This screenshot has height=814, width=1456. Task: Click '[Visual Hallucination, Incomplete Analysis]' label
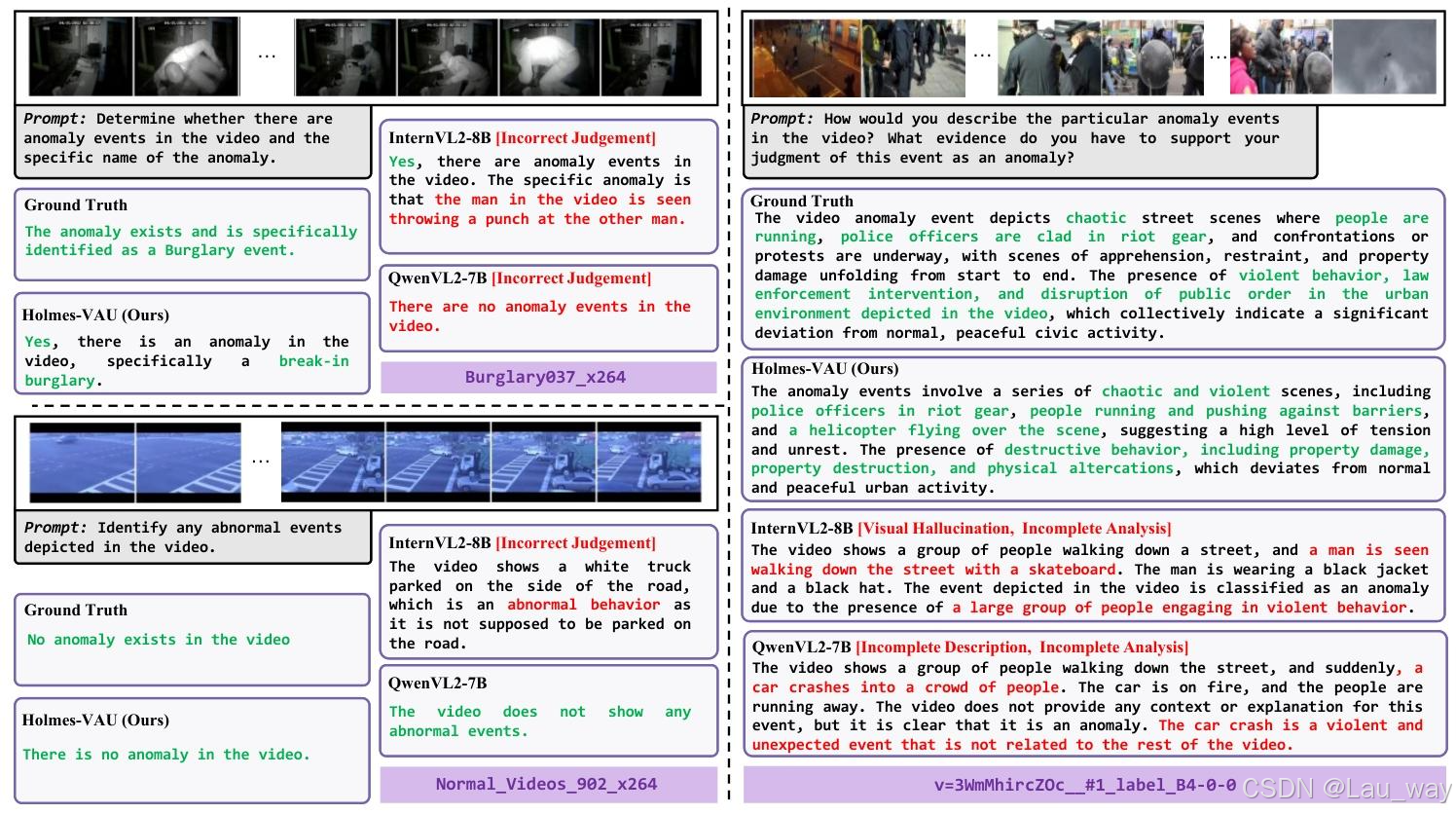click(x=1014, y=529)
